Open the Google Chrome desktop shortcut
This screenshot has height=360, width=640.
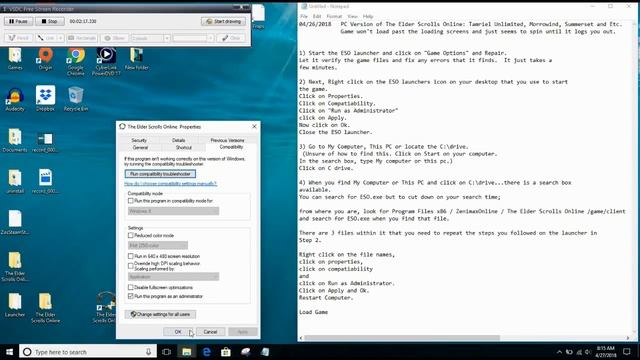point(76,62)
